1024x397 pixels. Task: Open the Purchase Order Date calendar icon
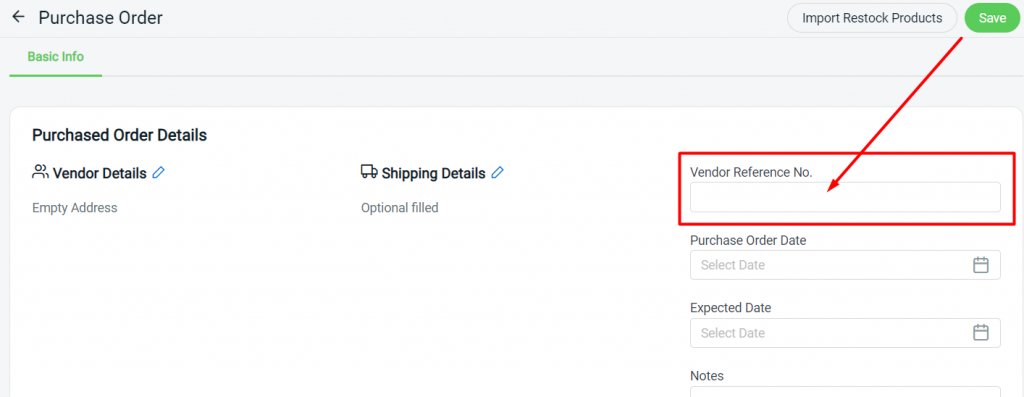pos(981,265)
